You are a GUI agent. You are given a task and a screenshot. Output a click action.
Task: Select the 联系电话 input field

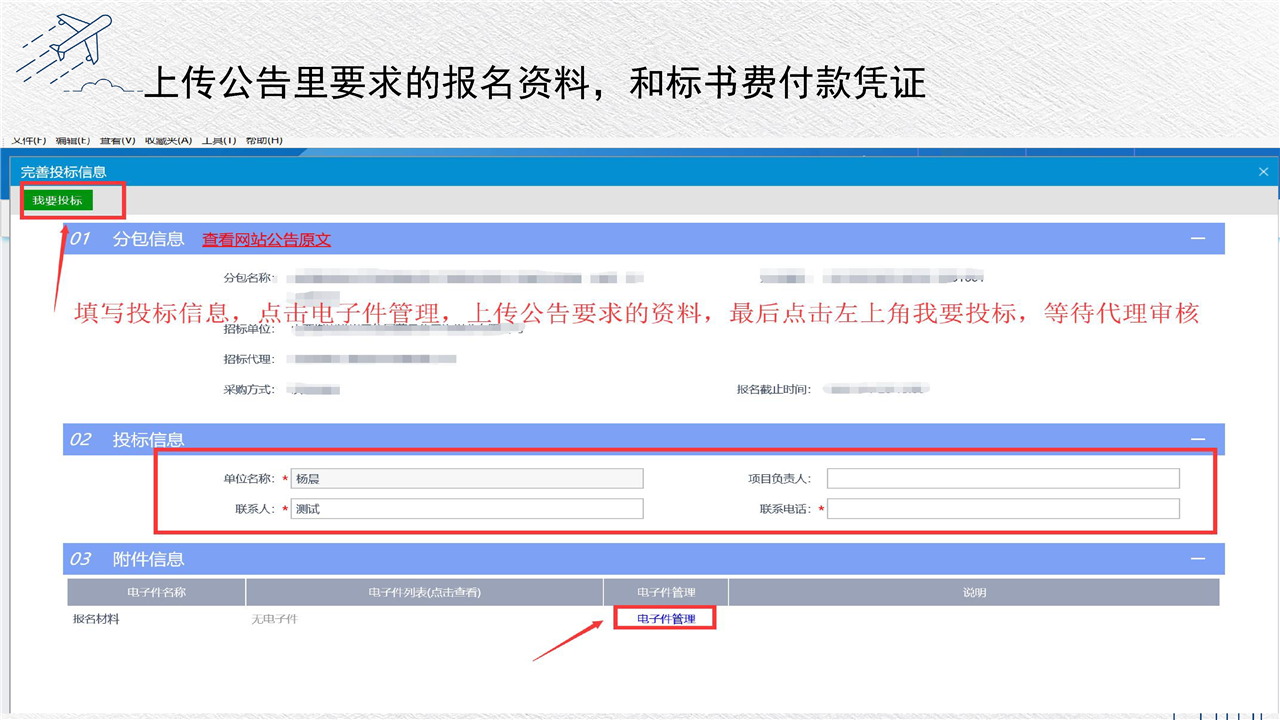click(1003, 509)
